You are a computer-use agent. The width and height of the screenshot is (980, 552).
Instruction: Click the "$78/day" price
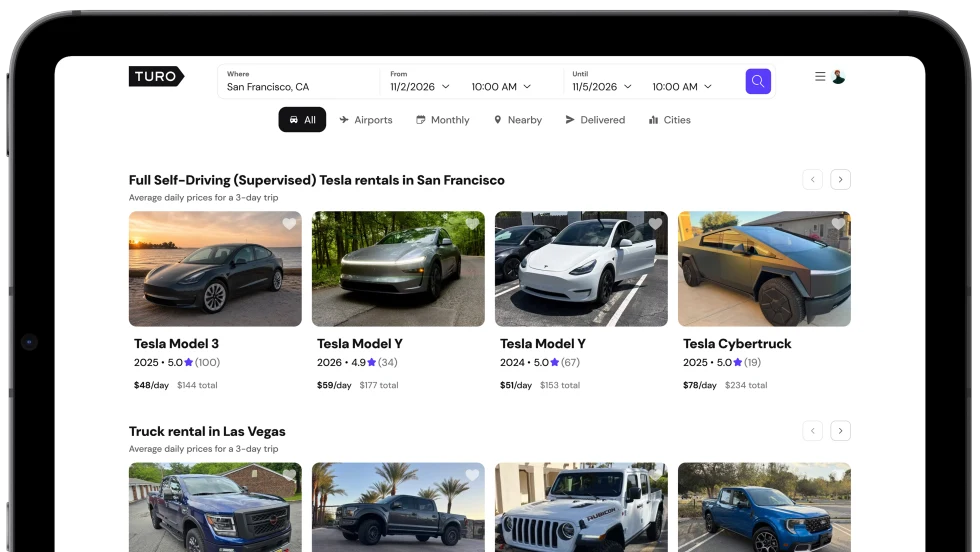pyautogui.click(x=699, y=385)
